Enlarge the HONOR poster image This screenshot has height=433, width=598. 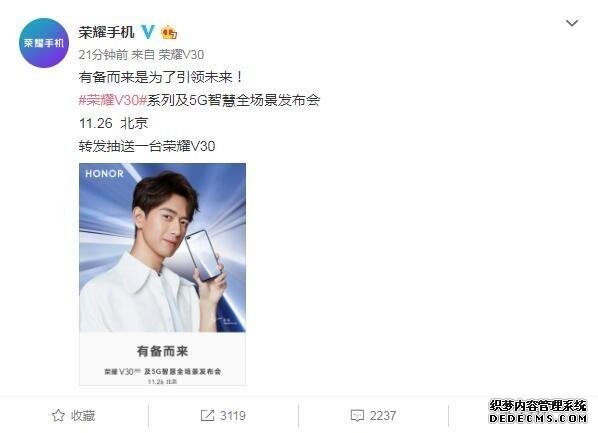click(162, 274)
